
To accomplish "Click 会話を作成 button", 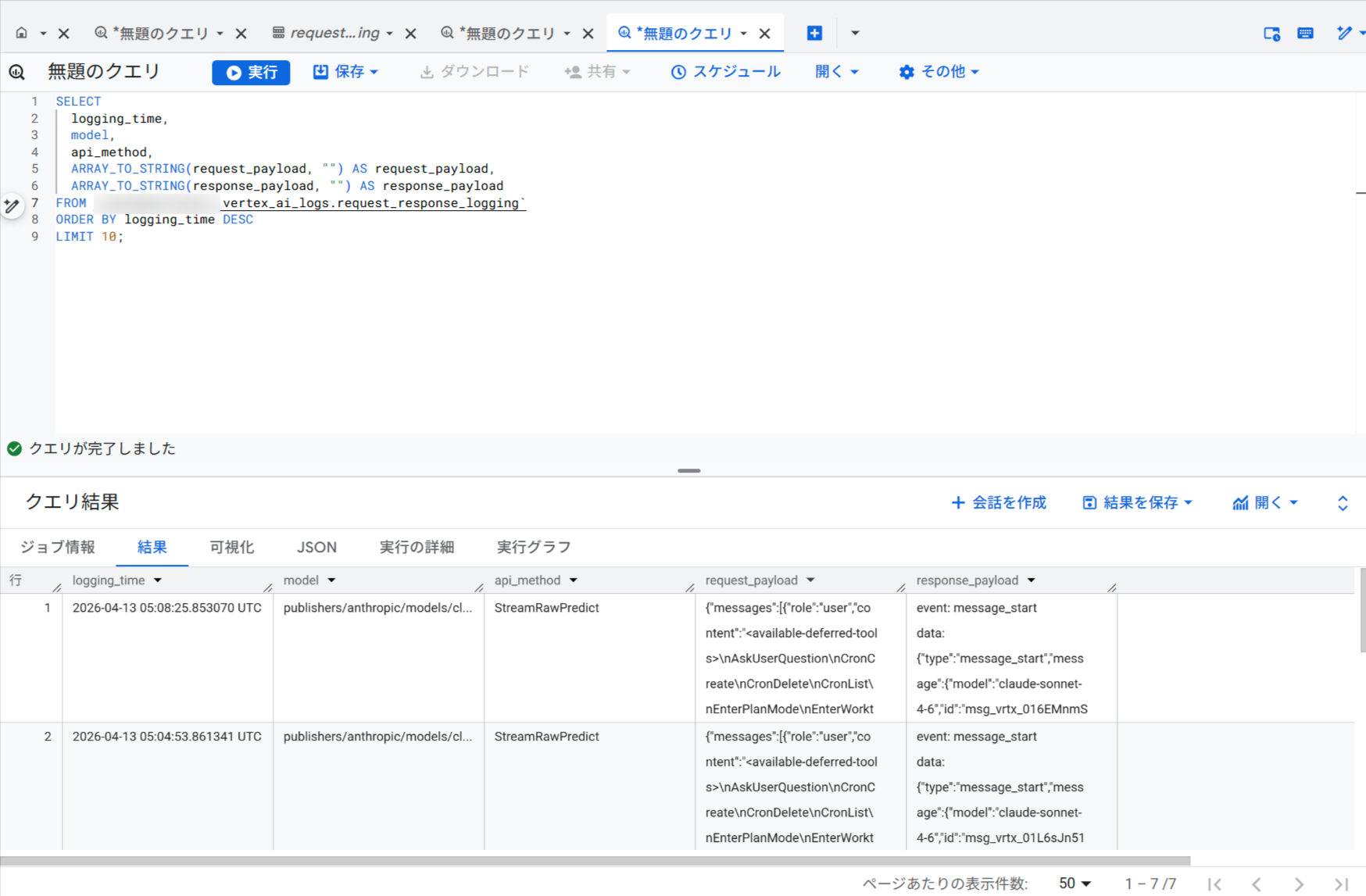I will point(999,503).
